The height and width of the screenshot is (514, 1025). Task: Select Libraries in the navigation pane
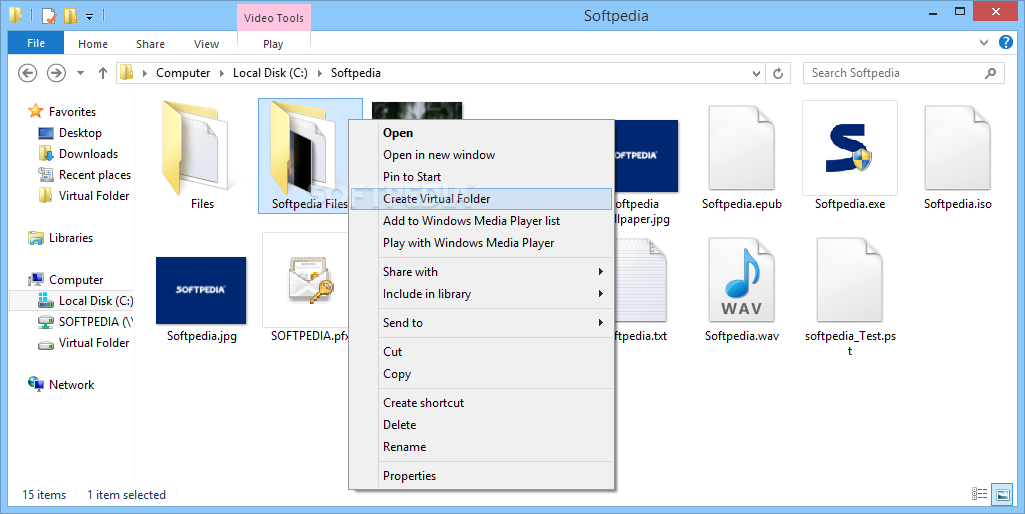(61, 238)
